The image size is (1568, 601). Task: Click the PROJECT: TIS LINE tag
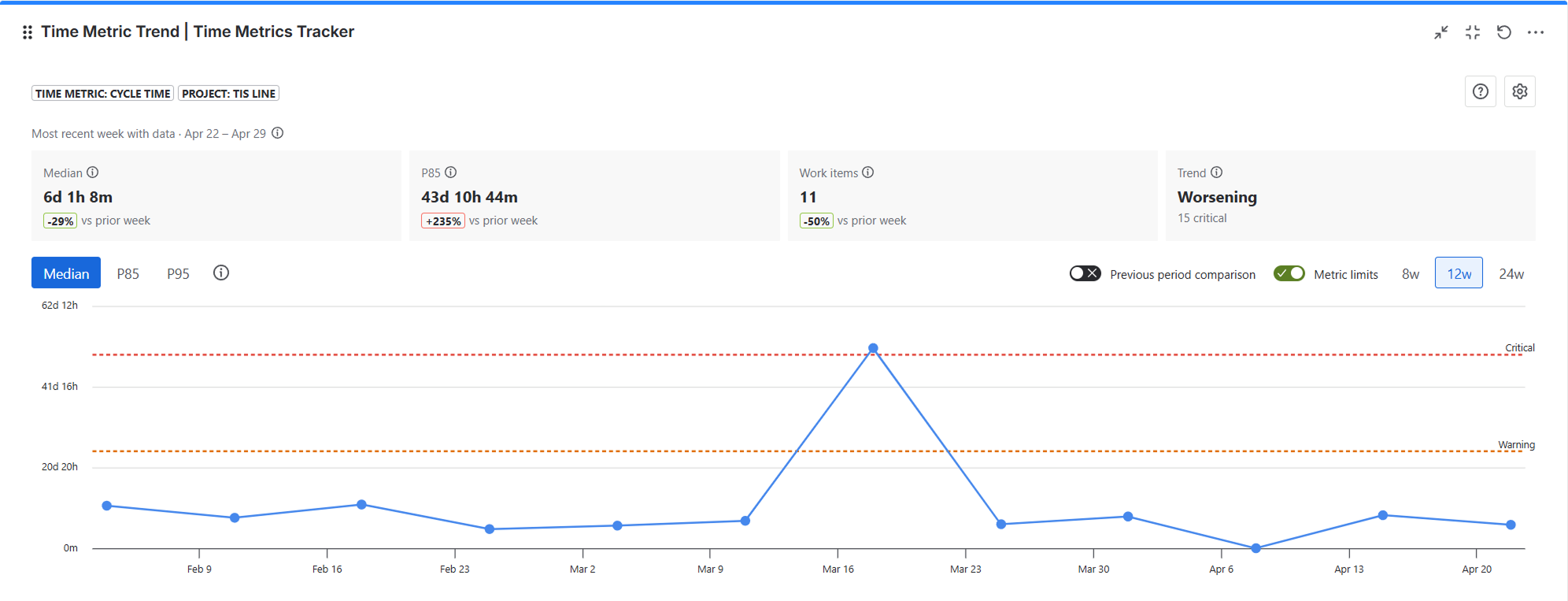point(229,93)
